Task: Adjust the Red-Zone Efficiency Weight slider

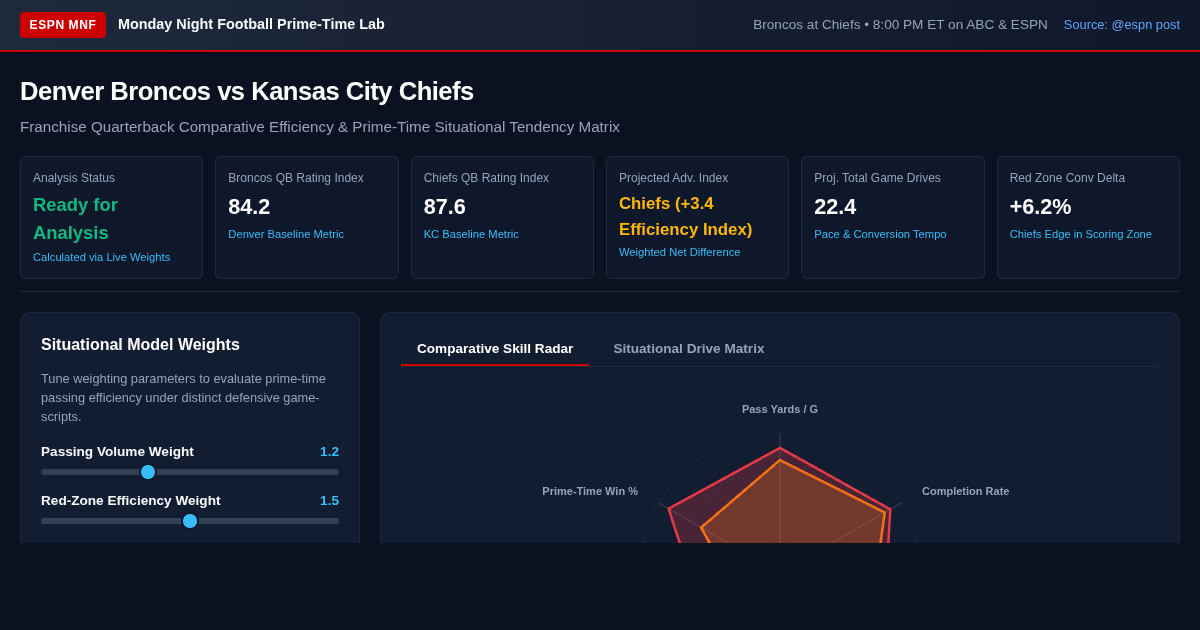Action: (x=190, y=521)
